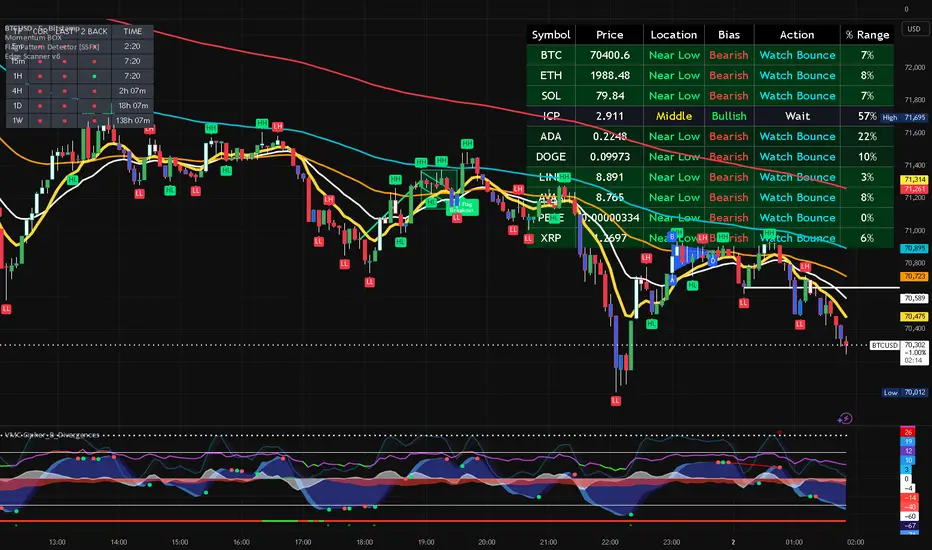The width and height of the screenshot is (932, 550).
Task: Click the Wait action cell
Action: tap(797, 116)
